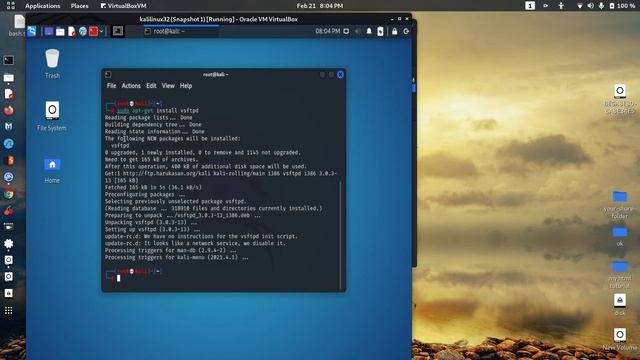Click the 100 % battery indicator
Image resolution: width=640 pixels, height=360 pixels.
coord(622,6)
